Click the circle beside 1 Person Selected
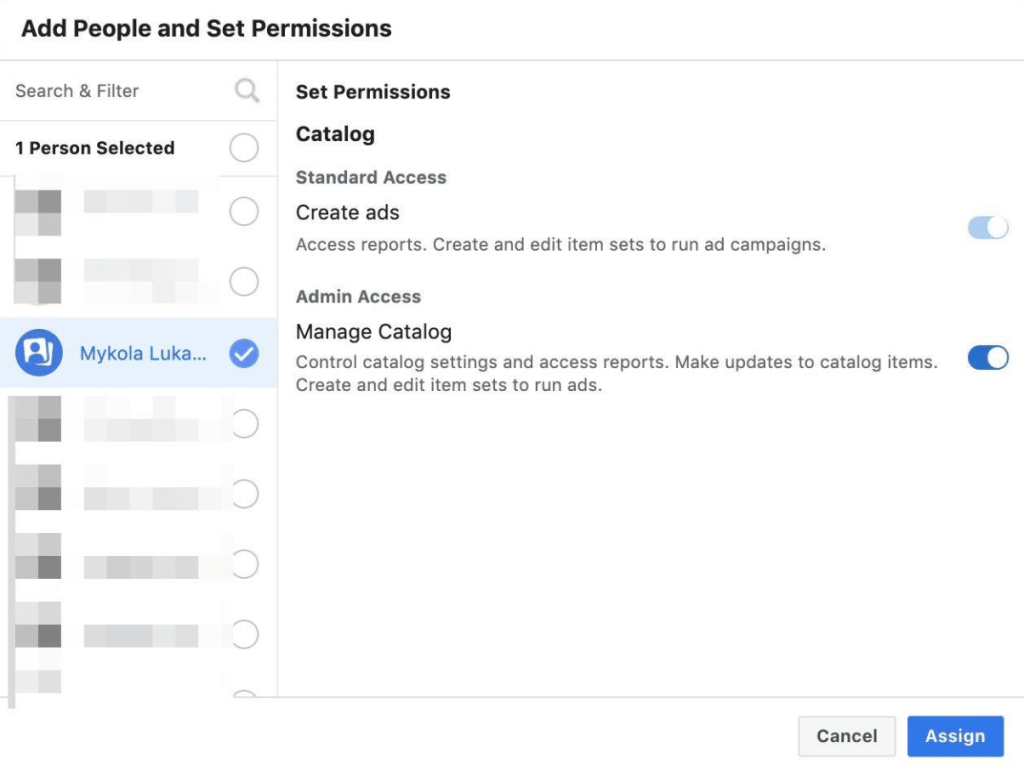The height and width of the screenshot is (771, 1024). pos(244,148)
